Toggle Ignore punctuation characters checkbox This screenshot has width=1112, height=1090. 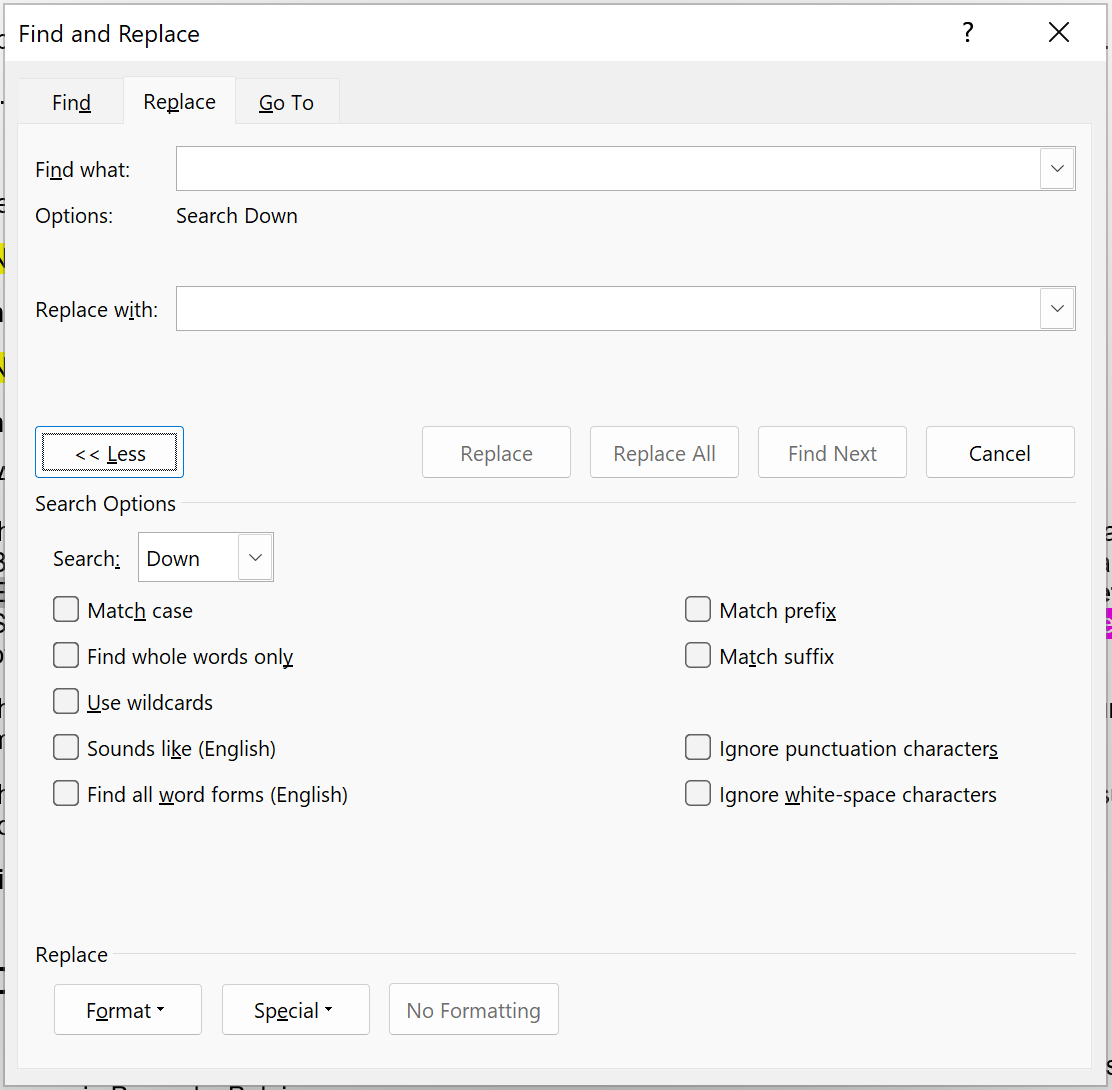tap(698, 748)
